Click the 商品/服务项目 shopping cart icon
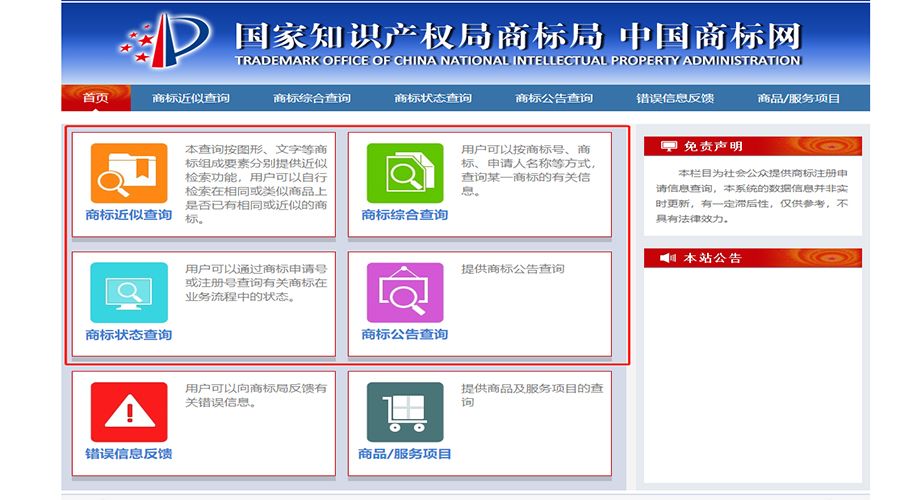The height and width of the screenshot is (500, 900). (x=404, y=412)
